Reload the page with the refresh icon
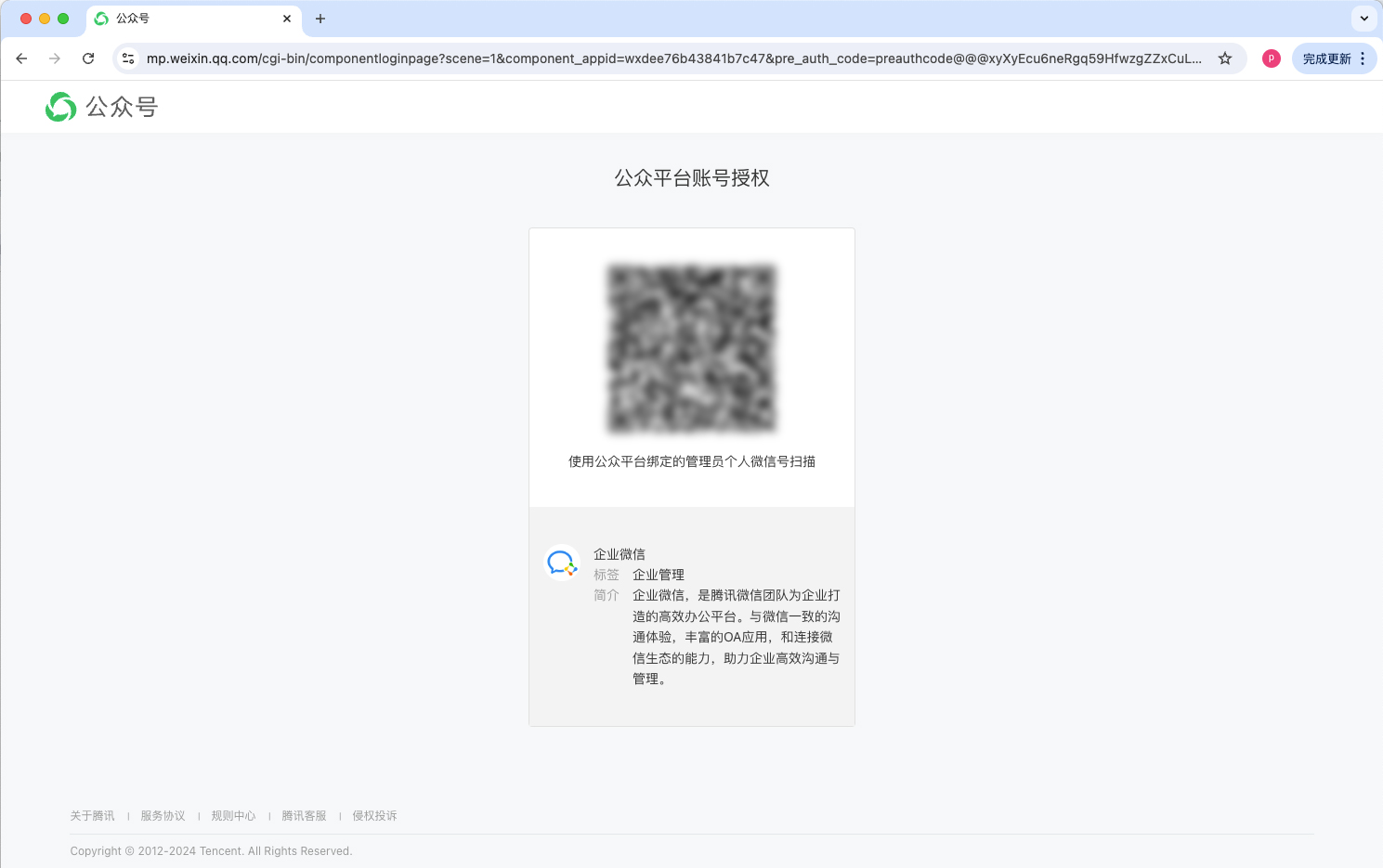Viewport: 1383px width, 868px height. tap(88, 58)
